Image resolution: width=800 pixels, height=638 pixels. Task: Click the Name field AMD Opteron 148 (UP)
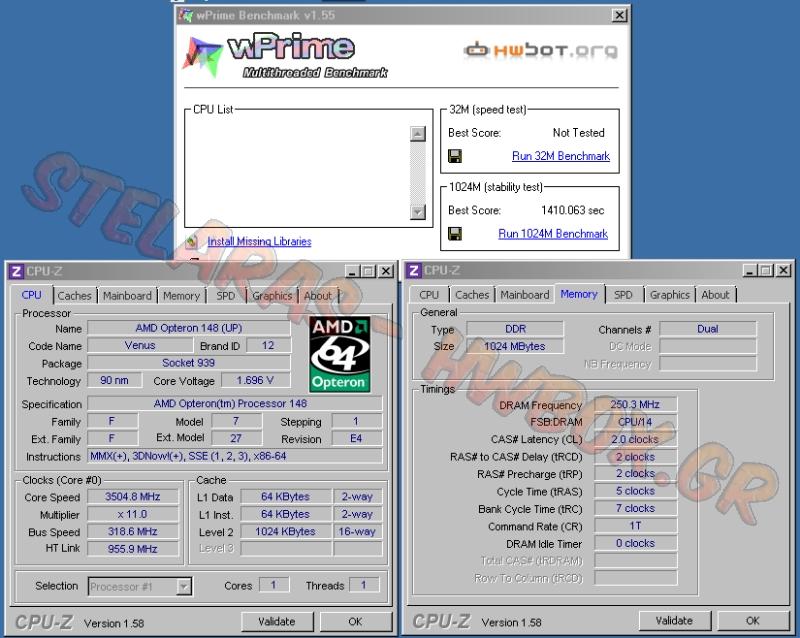[189, 328]
